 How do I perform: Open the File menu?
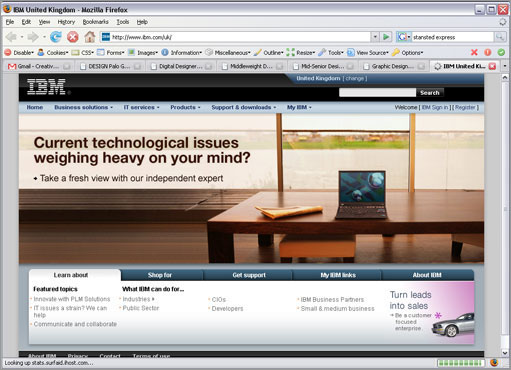10,22
